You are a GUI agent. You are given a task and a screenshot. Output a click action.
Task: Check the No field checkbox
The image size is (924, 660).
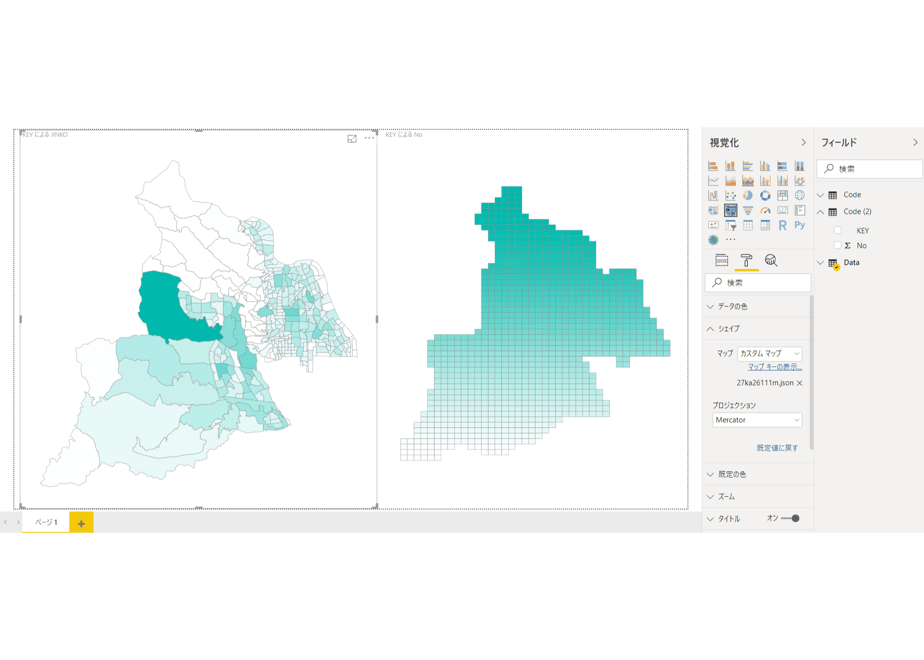tap(837, 245)
